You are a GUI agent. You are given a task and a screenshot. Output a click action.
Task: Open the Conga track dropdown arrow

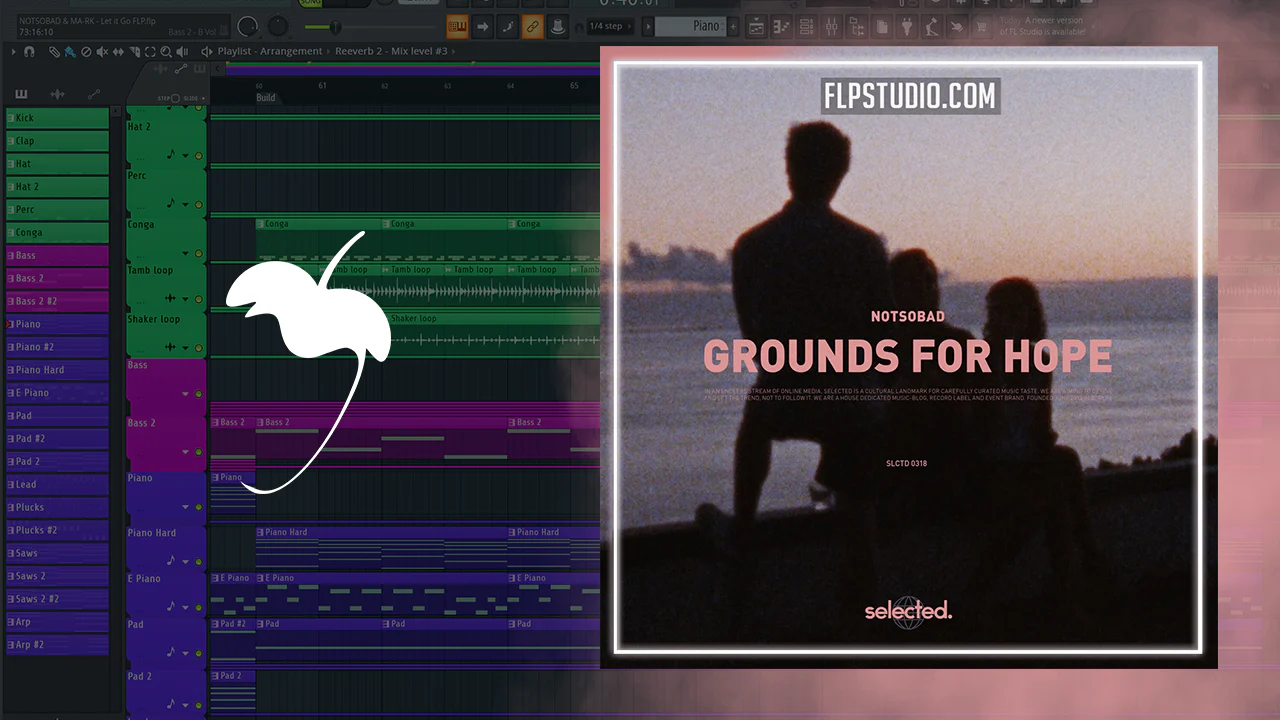(185, 253)
